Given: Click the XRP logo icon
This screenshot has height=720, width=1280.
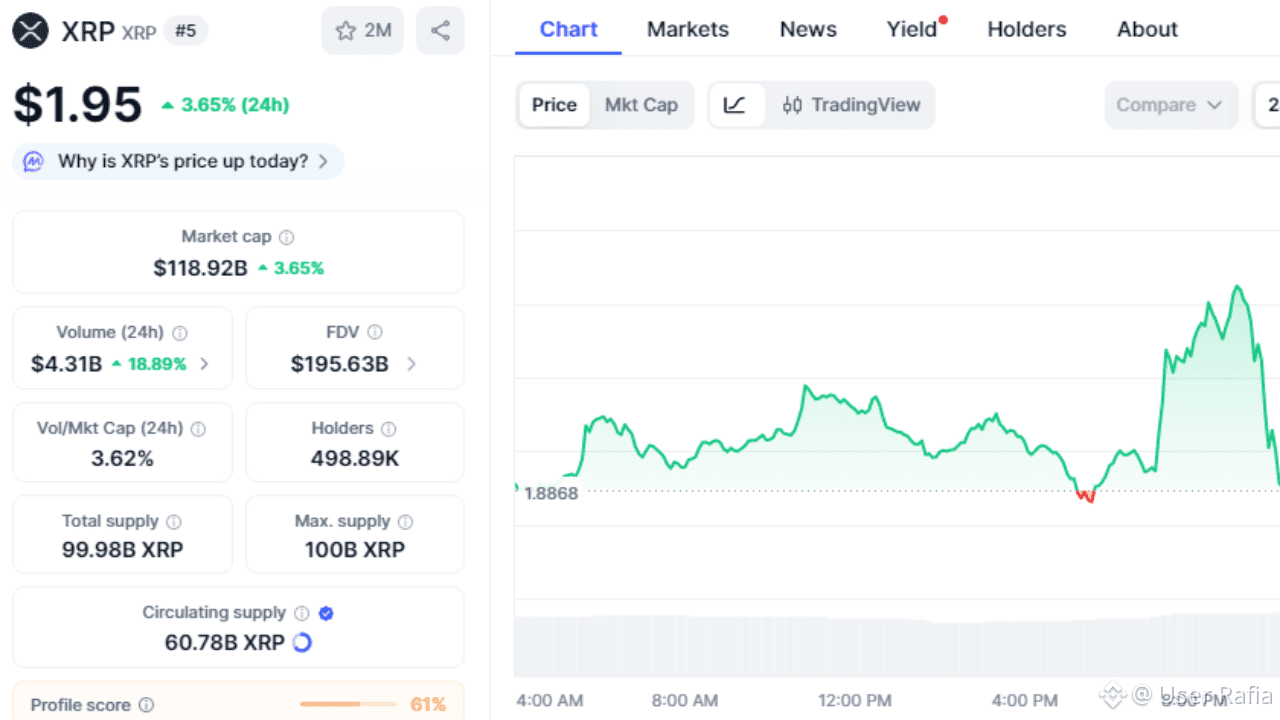Looking at the screenshot, I should point(31,31).
